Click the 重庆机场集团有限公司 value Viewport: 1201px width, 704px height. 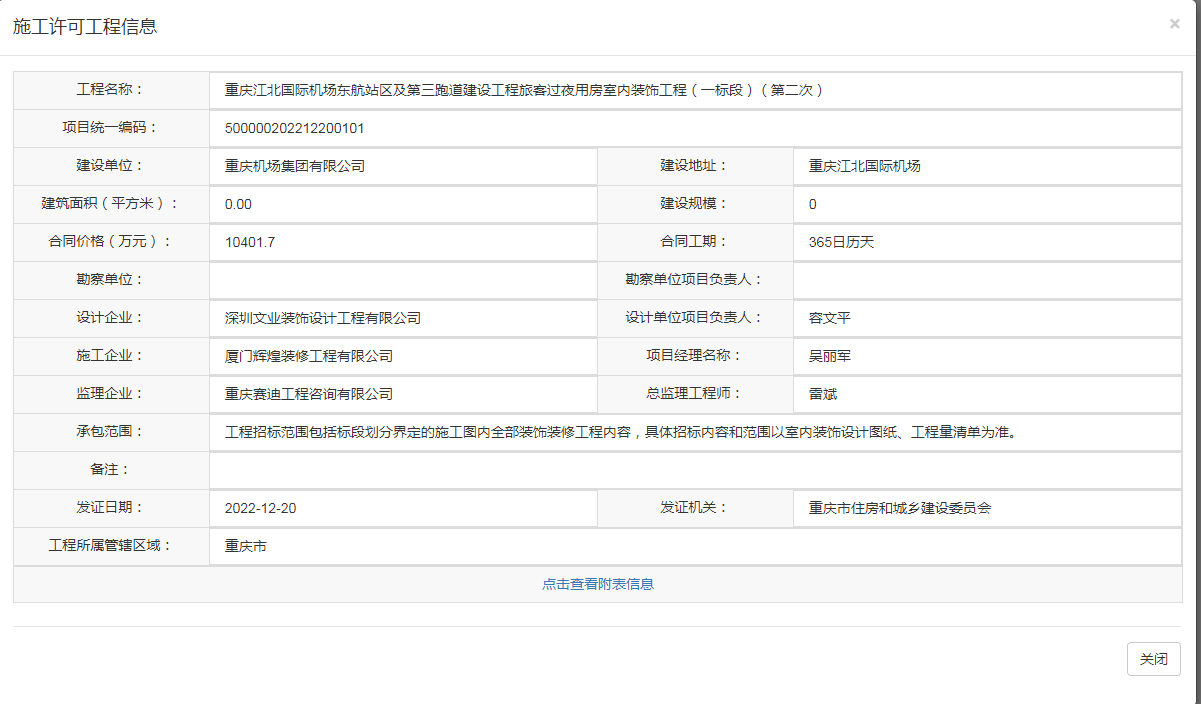(295, 166)
